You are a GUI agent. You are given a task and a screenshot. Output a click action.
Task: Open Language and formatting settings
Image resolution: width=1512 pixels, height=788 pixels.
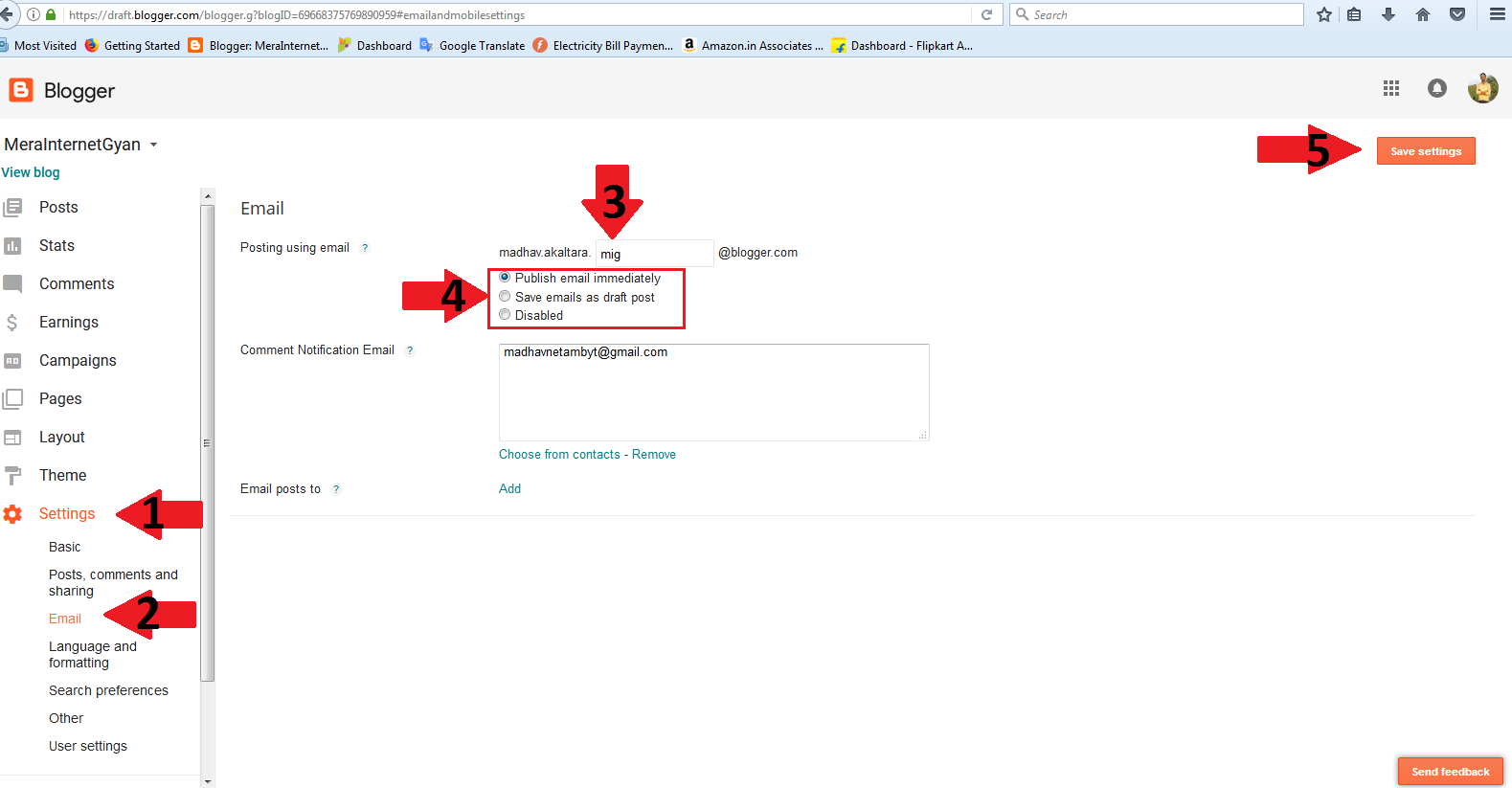(93, 654)
